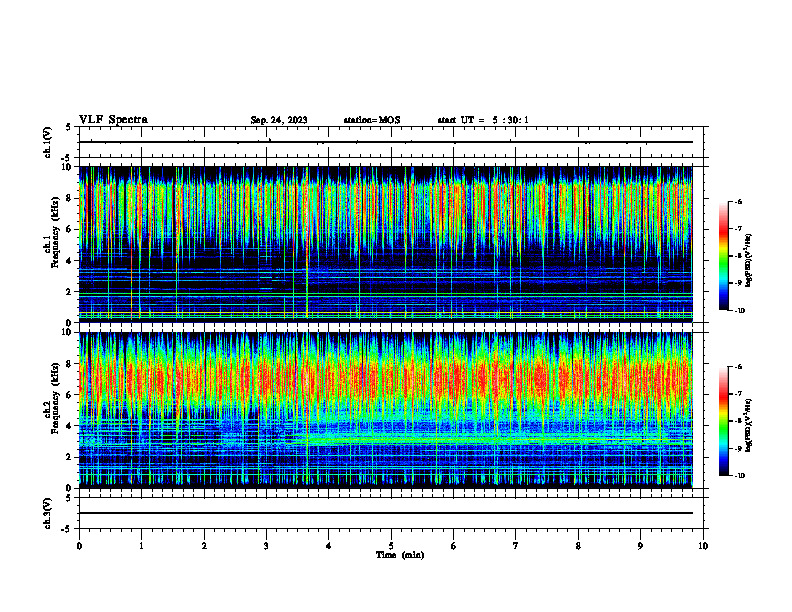Click the "-6" label on ch.1 color bar
Screen dimensions: 792x612
pos(738,202)
